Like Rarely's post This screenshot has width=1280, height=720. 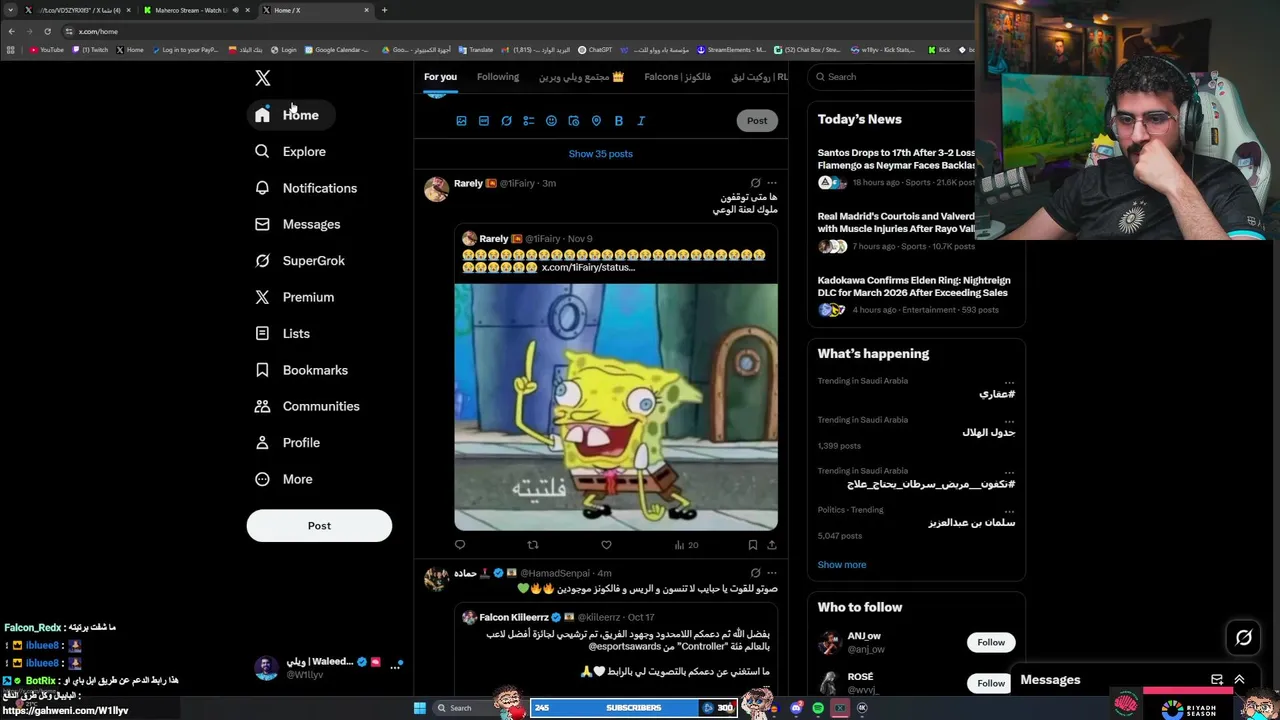(606, 545)
